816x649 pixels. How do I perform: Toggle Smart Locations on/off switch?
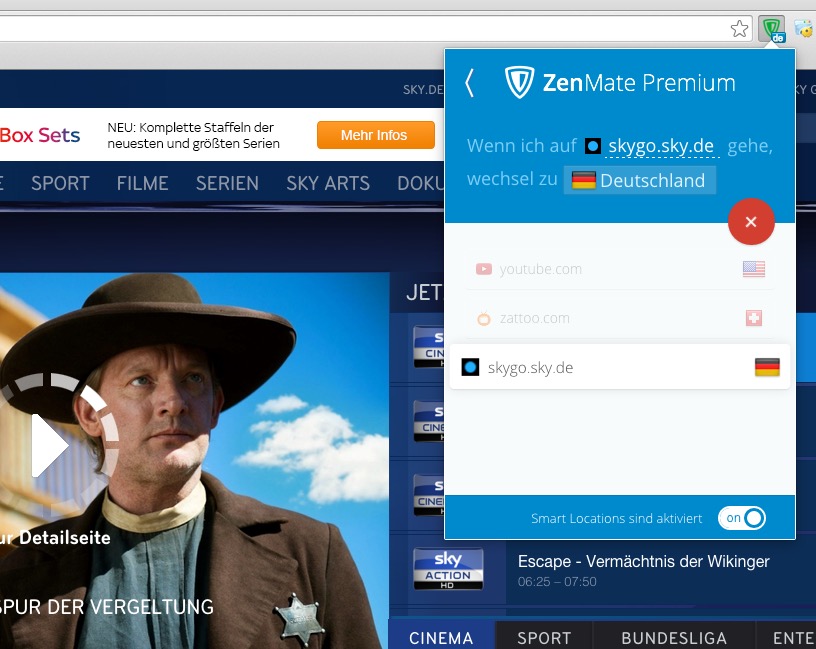pos(742,518)
